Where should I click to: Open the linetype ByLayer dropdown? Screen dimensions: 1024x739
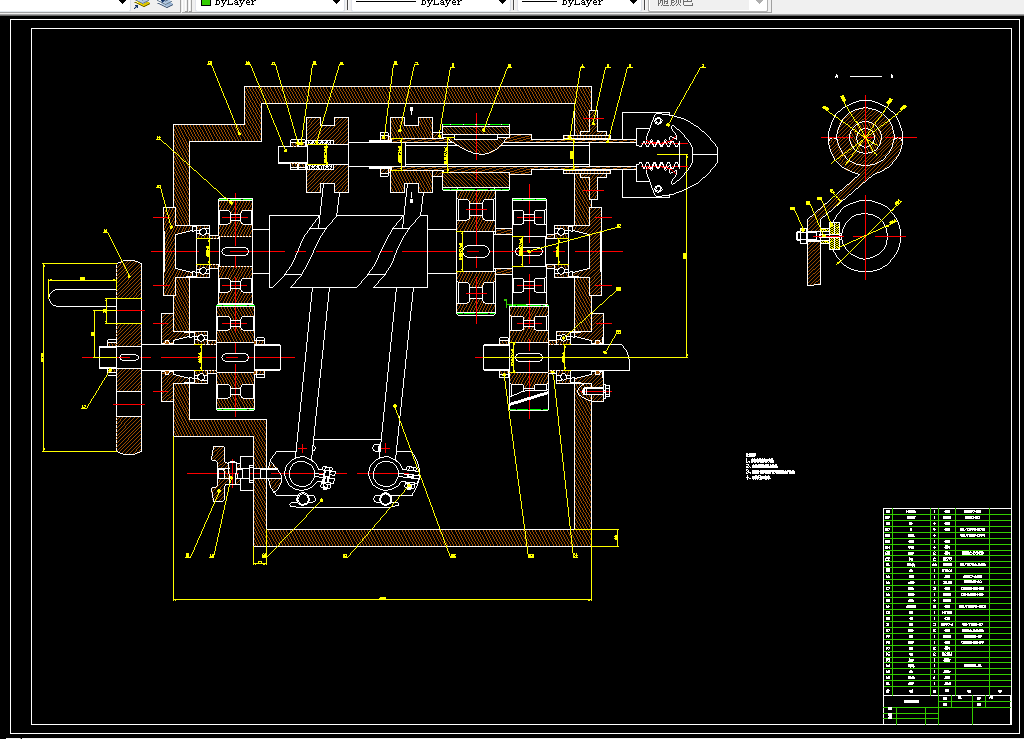[431, 3]
